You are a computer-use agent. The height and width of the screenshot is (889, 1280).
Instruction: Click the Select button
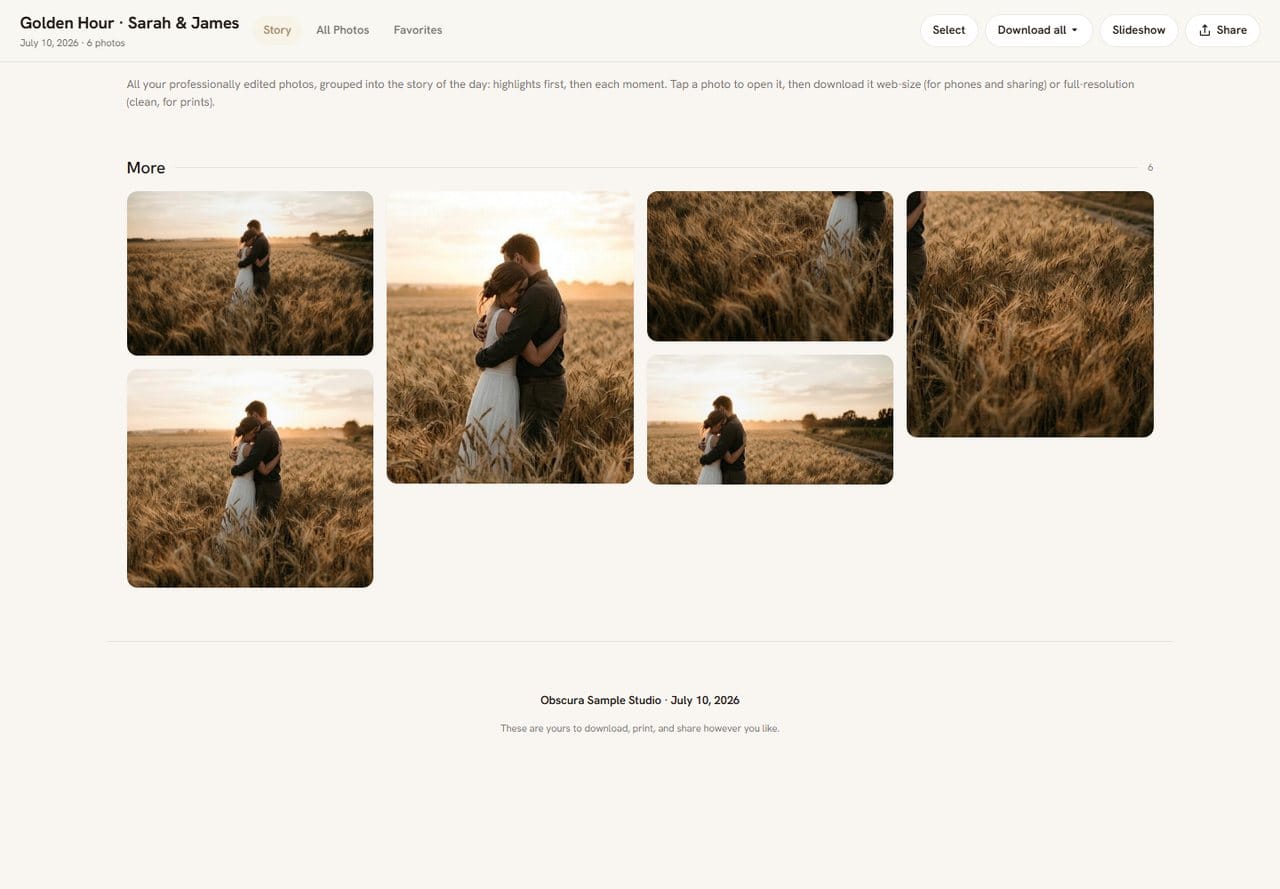tap(949, 30)
